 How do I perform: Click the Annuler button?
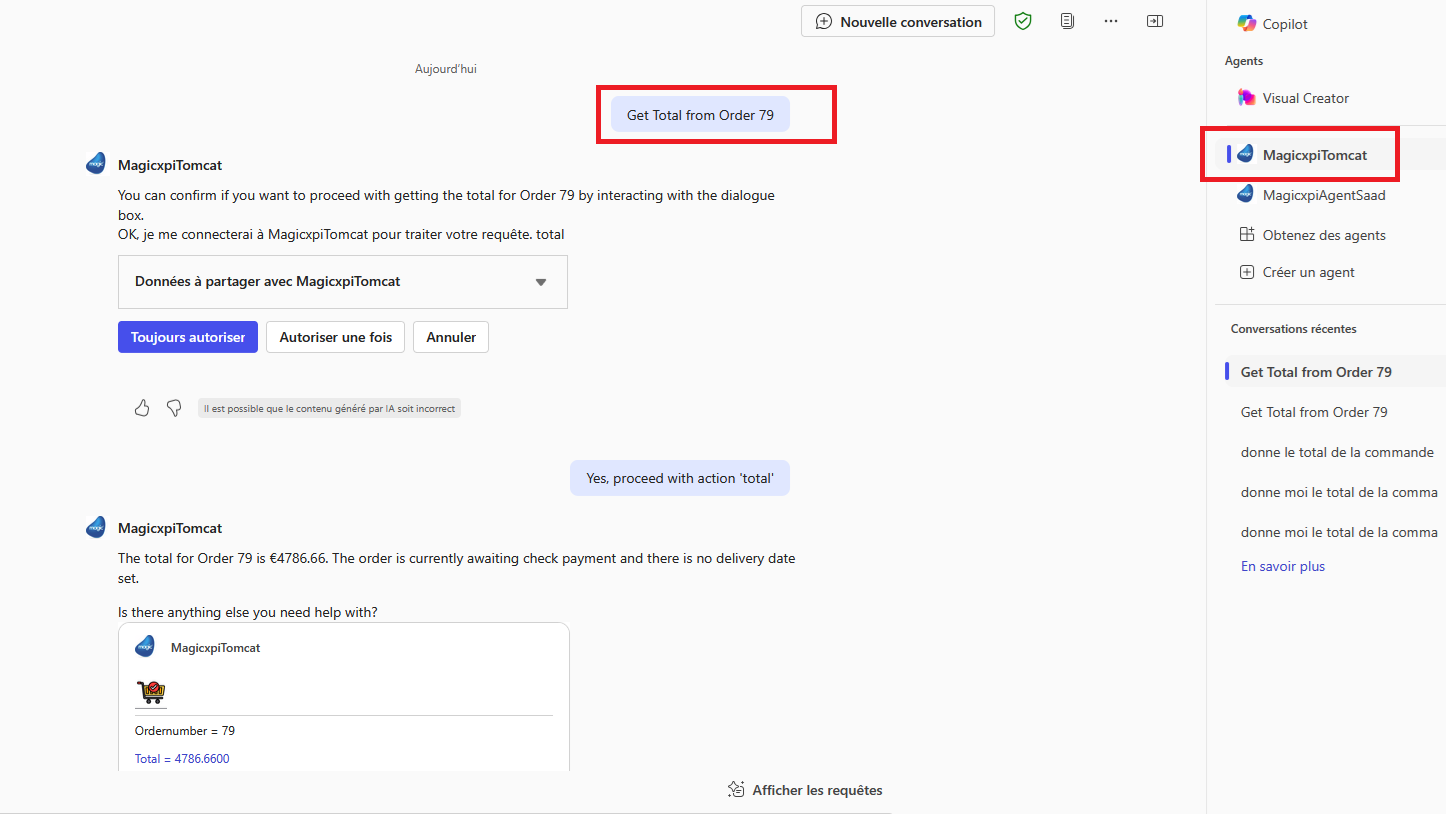pos(451,337)
